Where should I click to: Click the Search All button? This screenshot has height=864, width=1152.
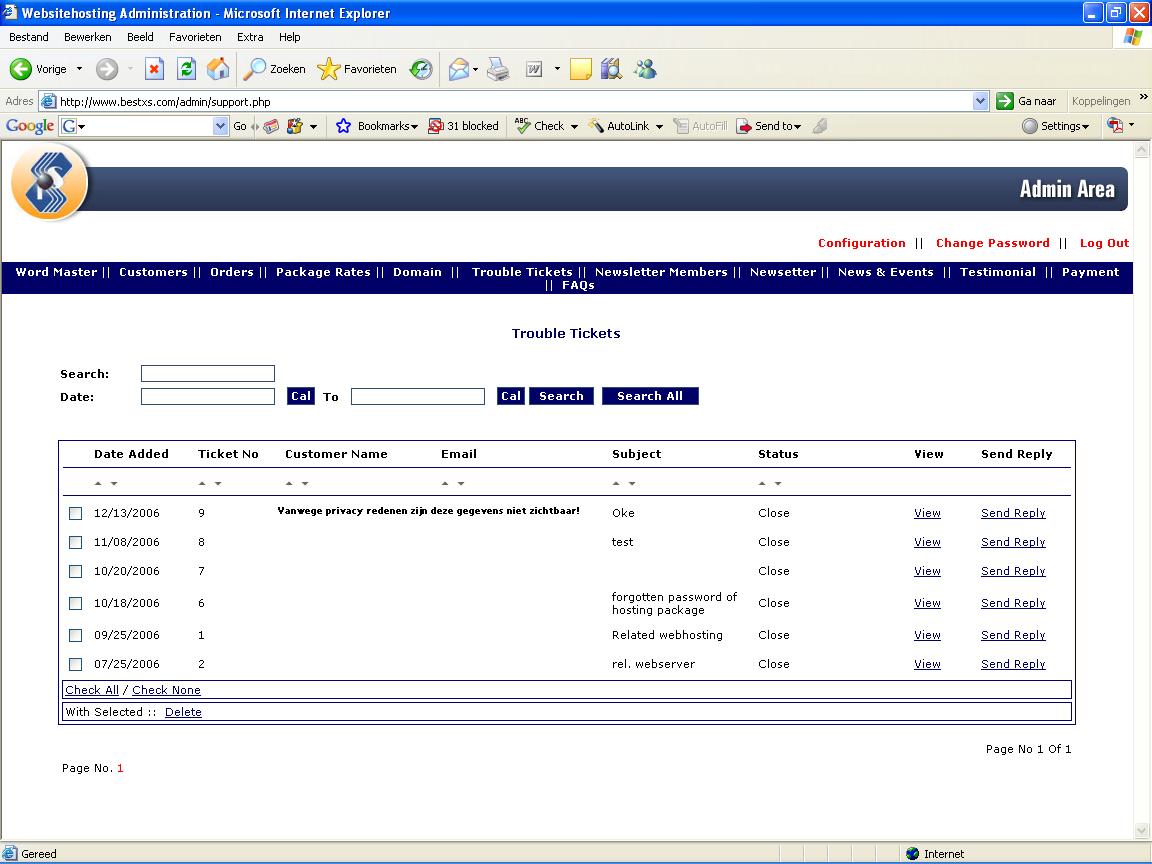point(650,396)
